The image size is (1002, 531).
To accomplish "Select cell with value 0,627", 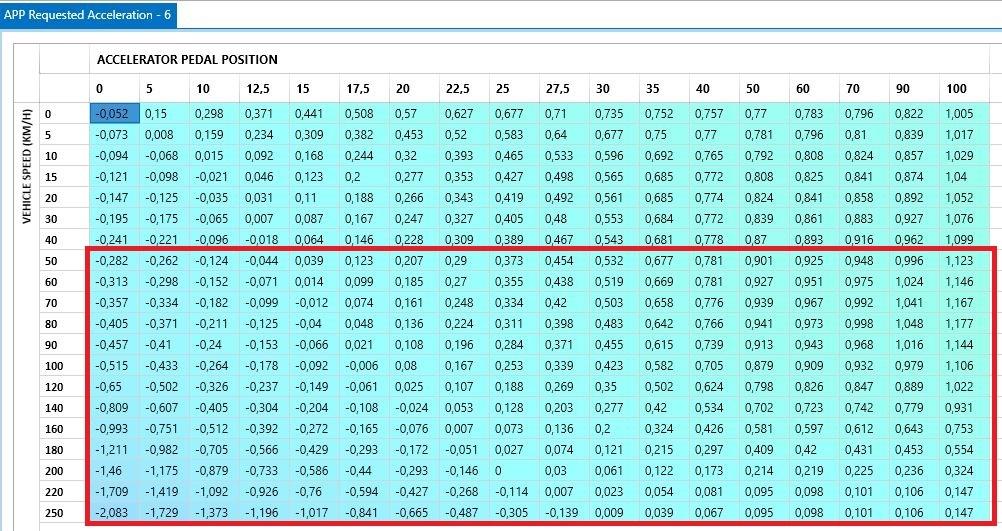I will coord(464,114).
